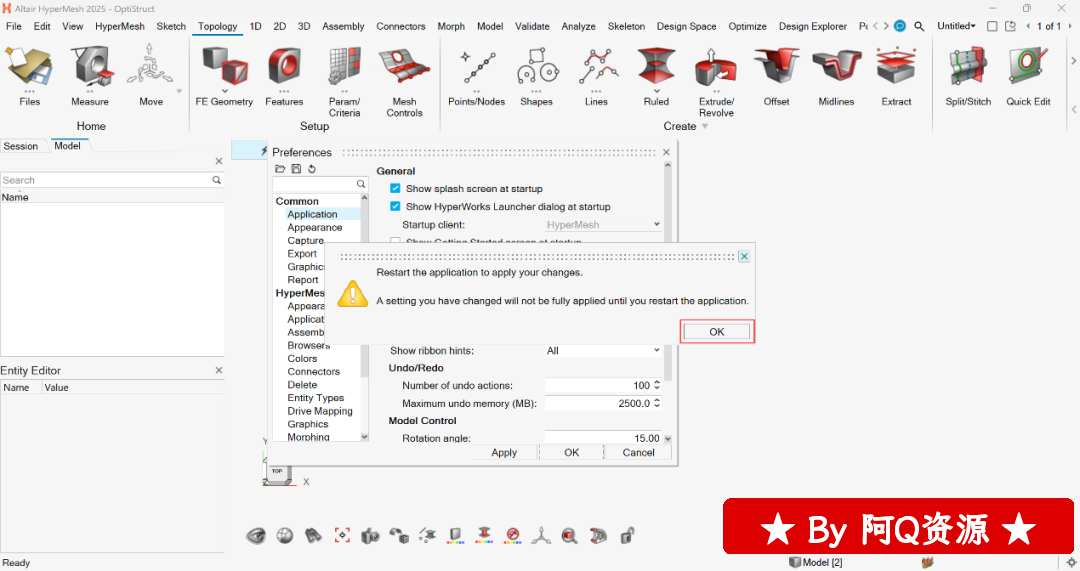Select the Lines tool
Viewport: 1080px width, 571px height.
click(x=596, y=76)
